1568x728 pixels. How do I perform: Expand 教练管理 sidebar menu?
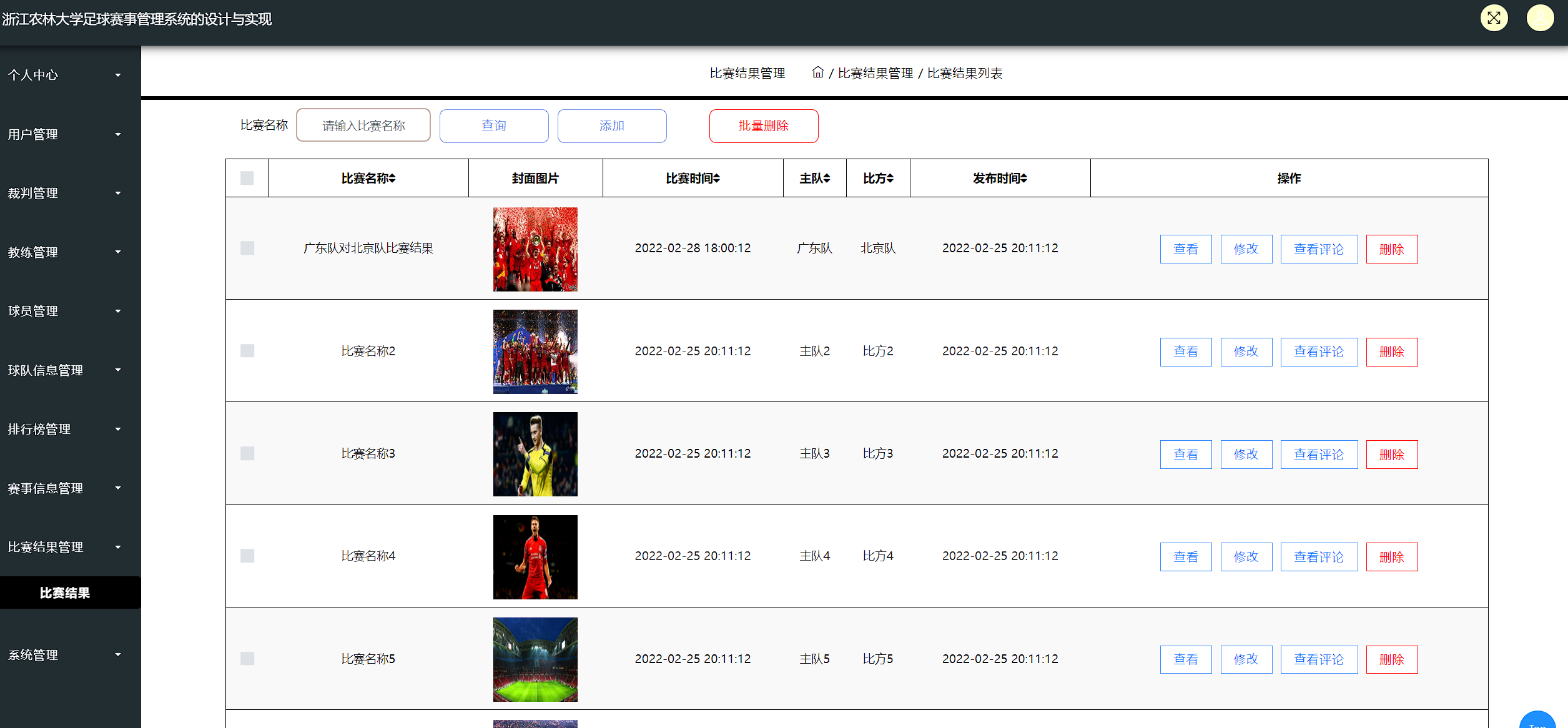[64, 252]
